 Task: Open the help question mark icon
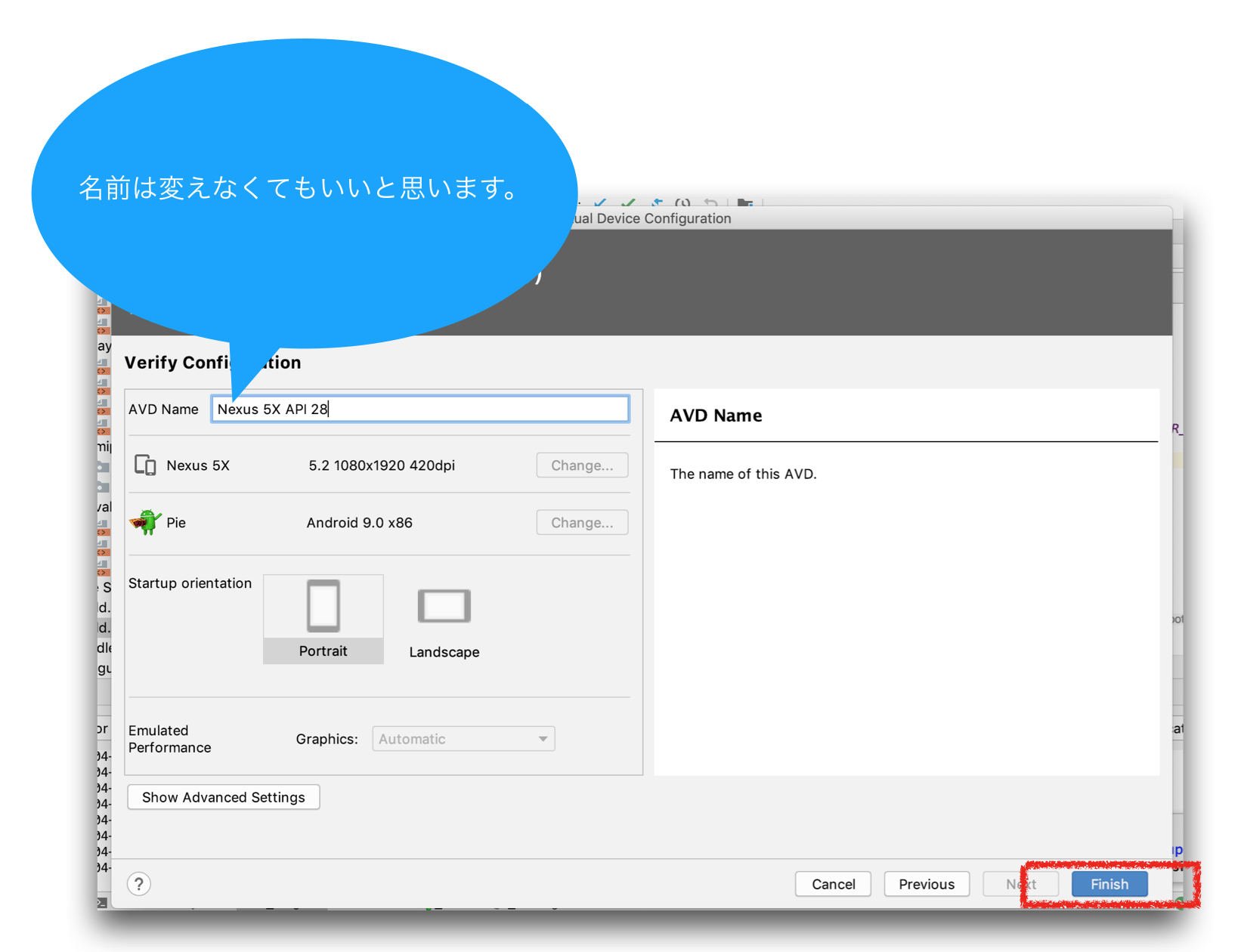point(139,884)
